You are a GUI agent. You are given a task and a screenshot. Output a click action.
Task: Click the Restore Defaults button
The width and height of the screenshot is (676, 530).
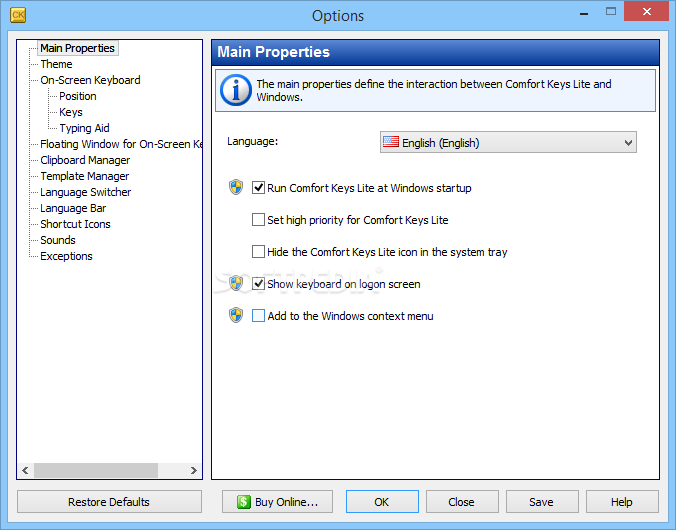109,502
